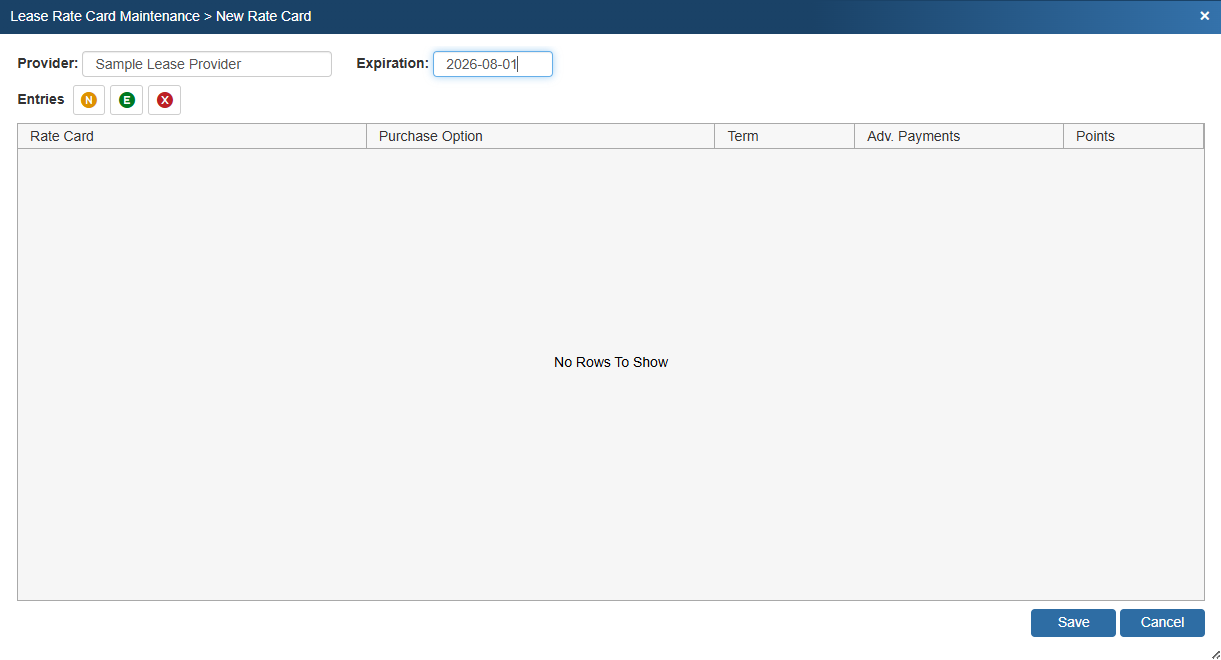Save the new rate card
This screenshot has height=660, width=1221.
pos(1073,622)
